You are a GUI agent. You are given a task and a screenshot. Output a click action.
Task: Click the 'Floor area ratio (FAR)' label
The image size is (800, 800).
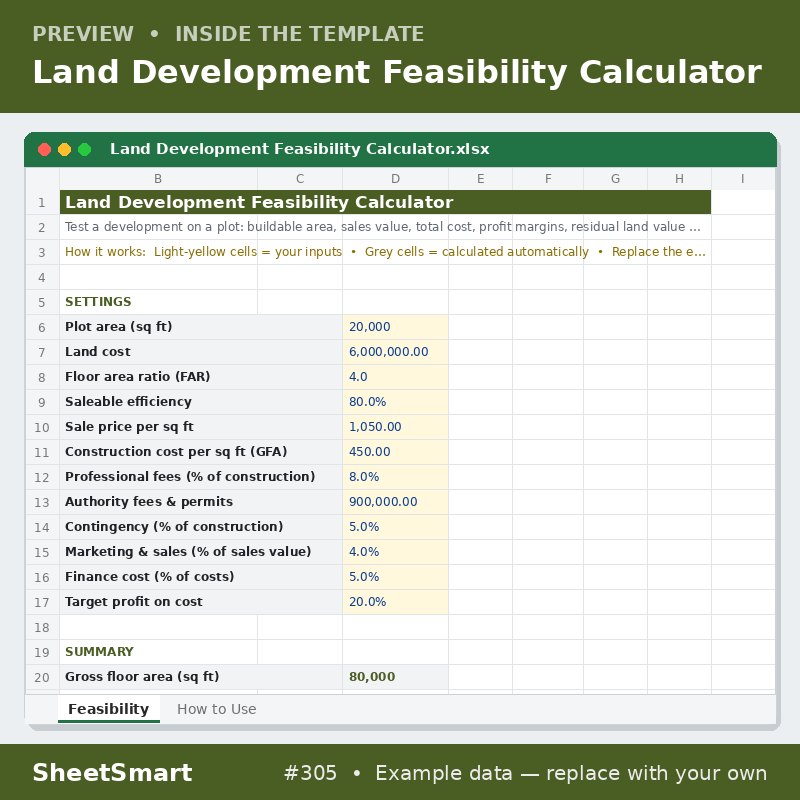click(x=137, y=377)
